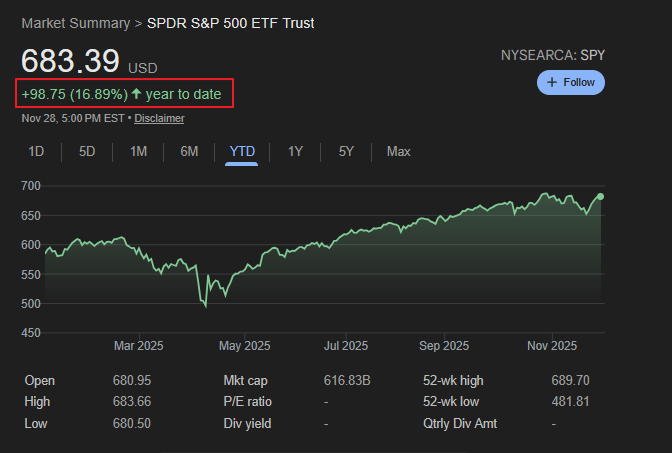672x453 pixels.
Task: Click the Open value 680.95
Action: tap(132, 380)
